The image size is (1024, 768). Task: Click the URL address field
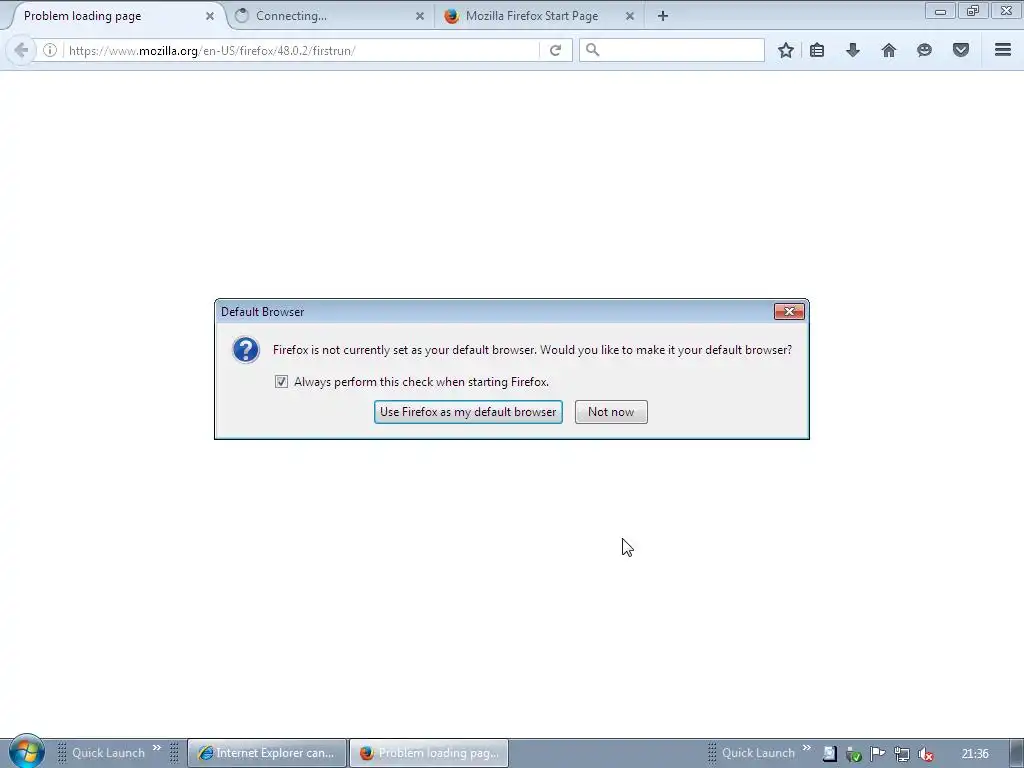[x=300, y=50]
